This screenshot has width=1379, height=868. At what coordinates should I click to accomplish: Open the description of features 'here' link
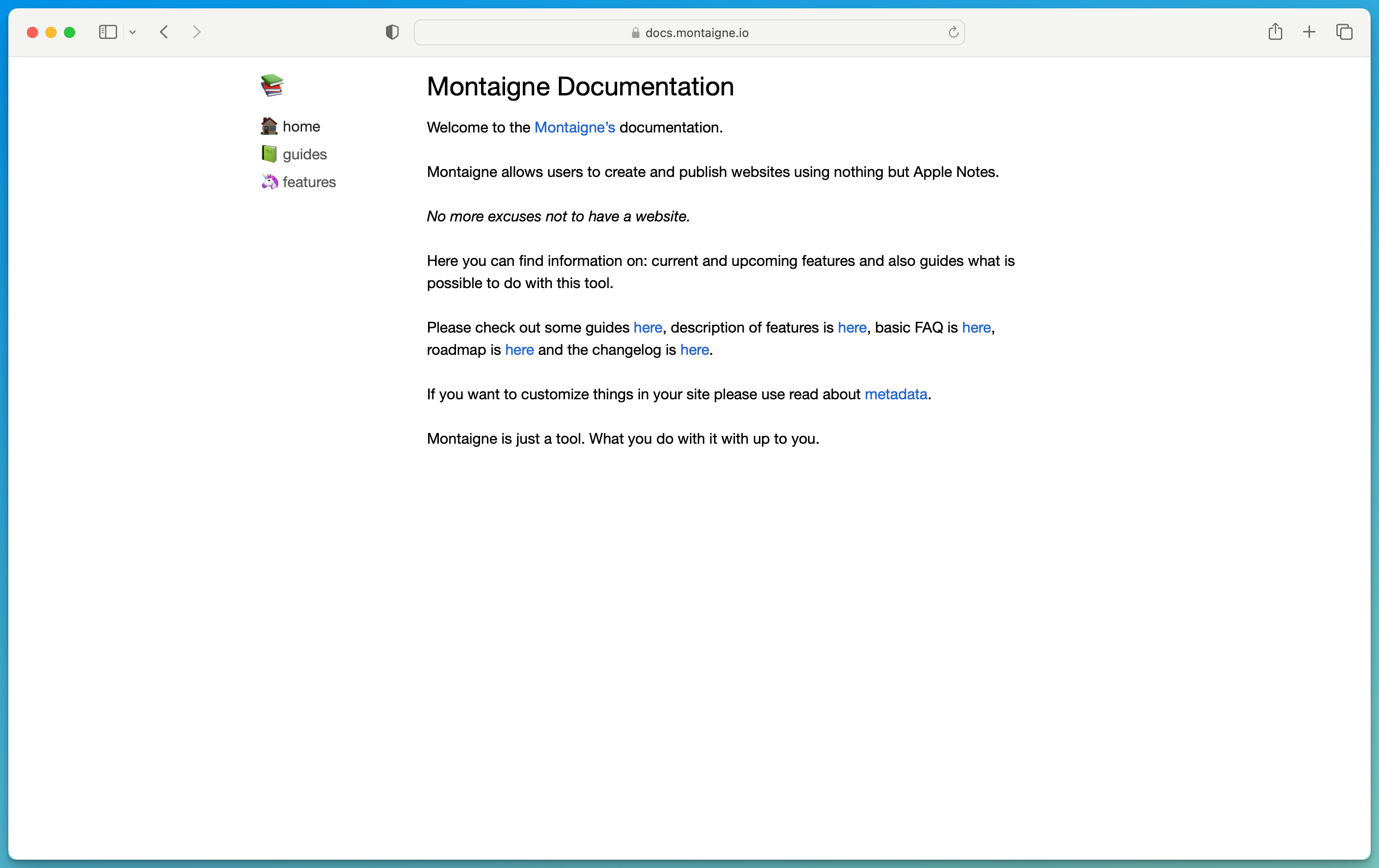pos(852,327)
